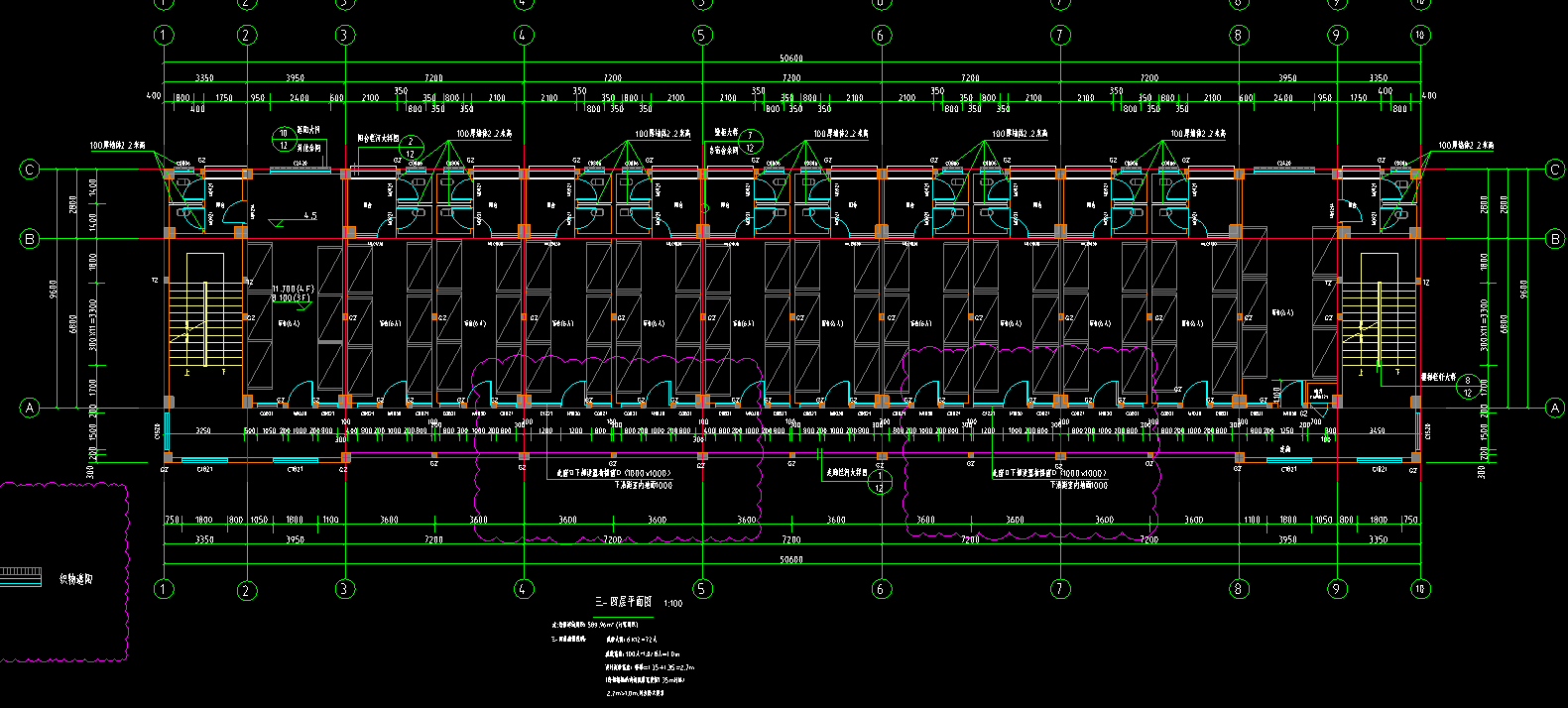Click the 7/12 detail callout bubble
Image resolution: width=1568 pixels, height=708 pixels.
point(750,142)
